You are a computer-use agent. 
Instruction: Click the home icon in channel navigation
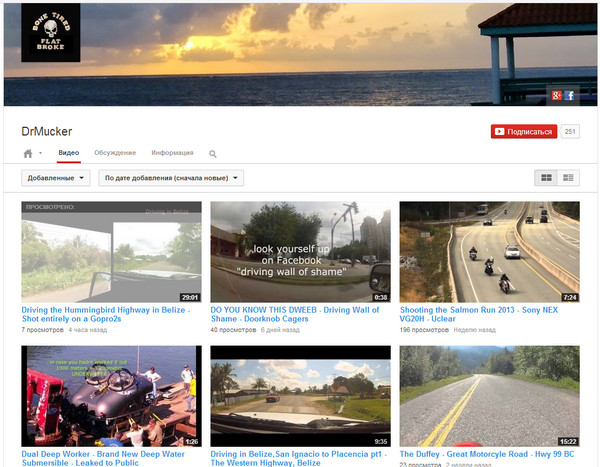pos(28,153)
